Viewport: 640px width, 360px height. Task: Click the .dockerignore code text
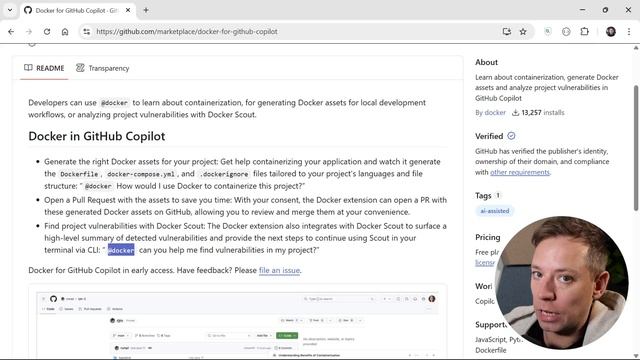(224, 174)
